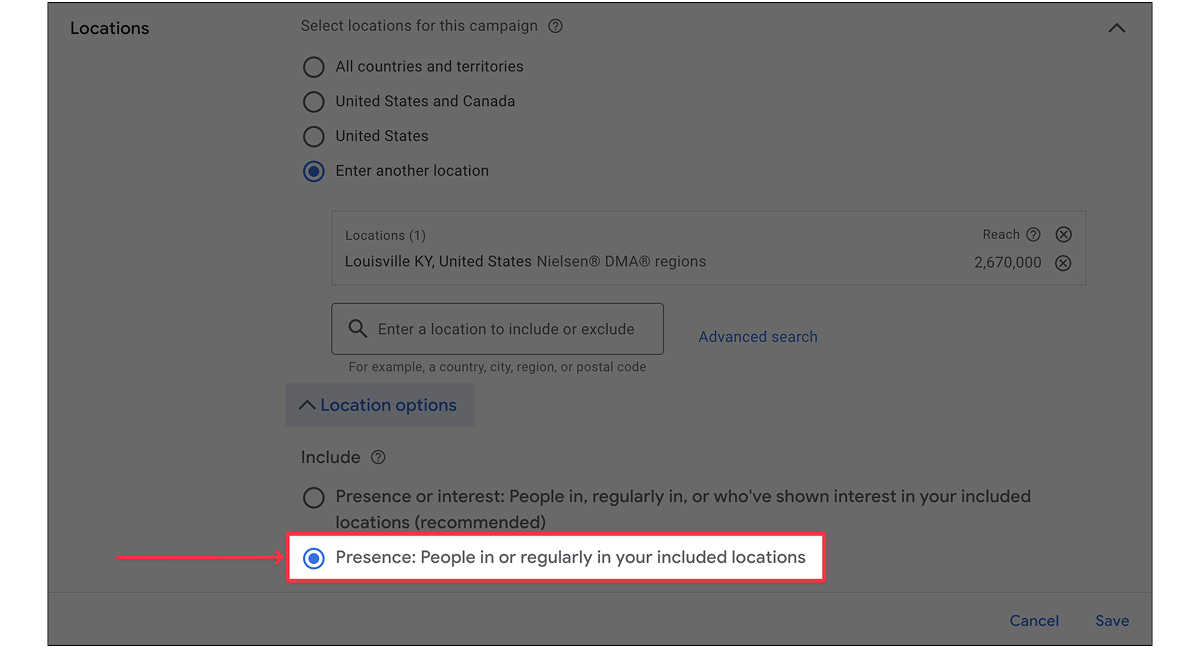Click the Locations section title
Screen dimensions: 1200x648
pyautogui.click(x=110, y=28)
